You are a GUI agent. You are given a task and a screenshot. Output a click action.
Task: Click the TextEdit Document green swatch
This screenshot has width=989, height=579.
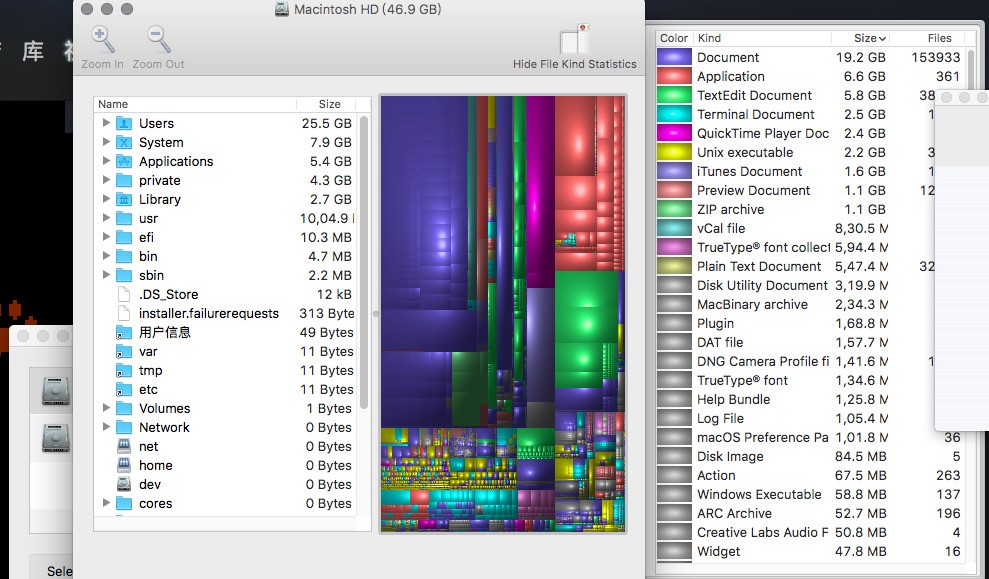click(674, 95)
